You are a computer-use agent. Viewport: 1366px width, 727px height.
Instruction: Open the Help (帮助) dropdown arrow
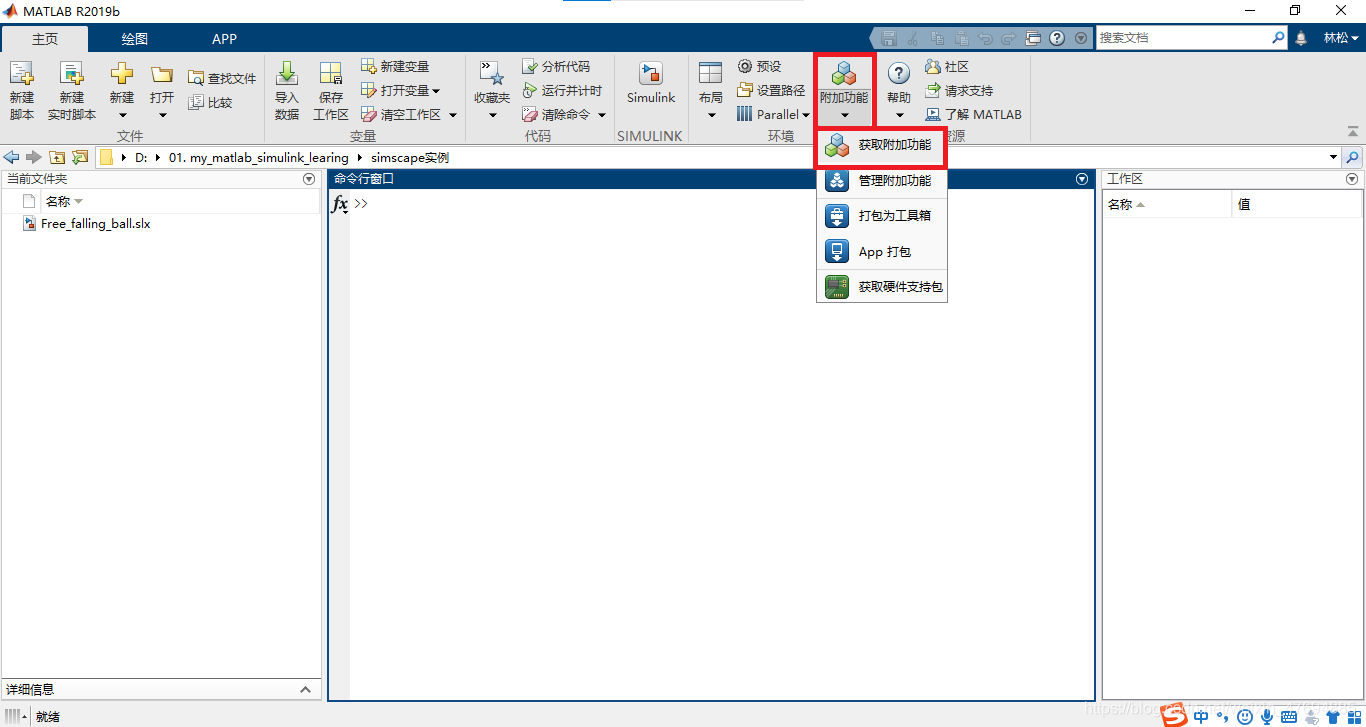tap(899, 115)
